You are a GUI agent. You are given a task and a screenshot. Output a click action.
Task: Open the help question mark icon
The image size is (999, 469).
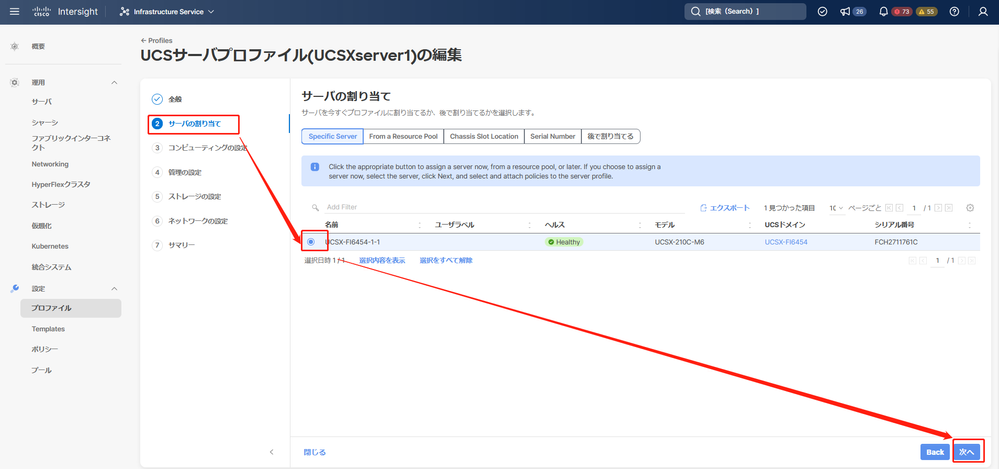click(x=954, y=11)
